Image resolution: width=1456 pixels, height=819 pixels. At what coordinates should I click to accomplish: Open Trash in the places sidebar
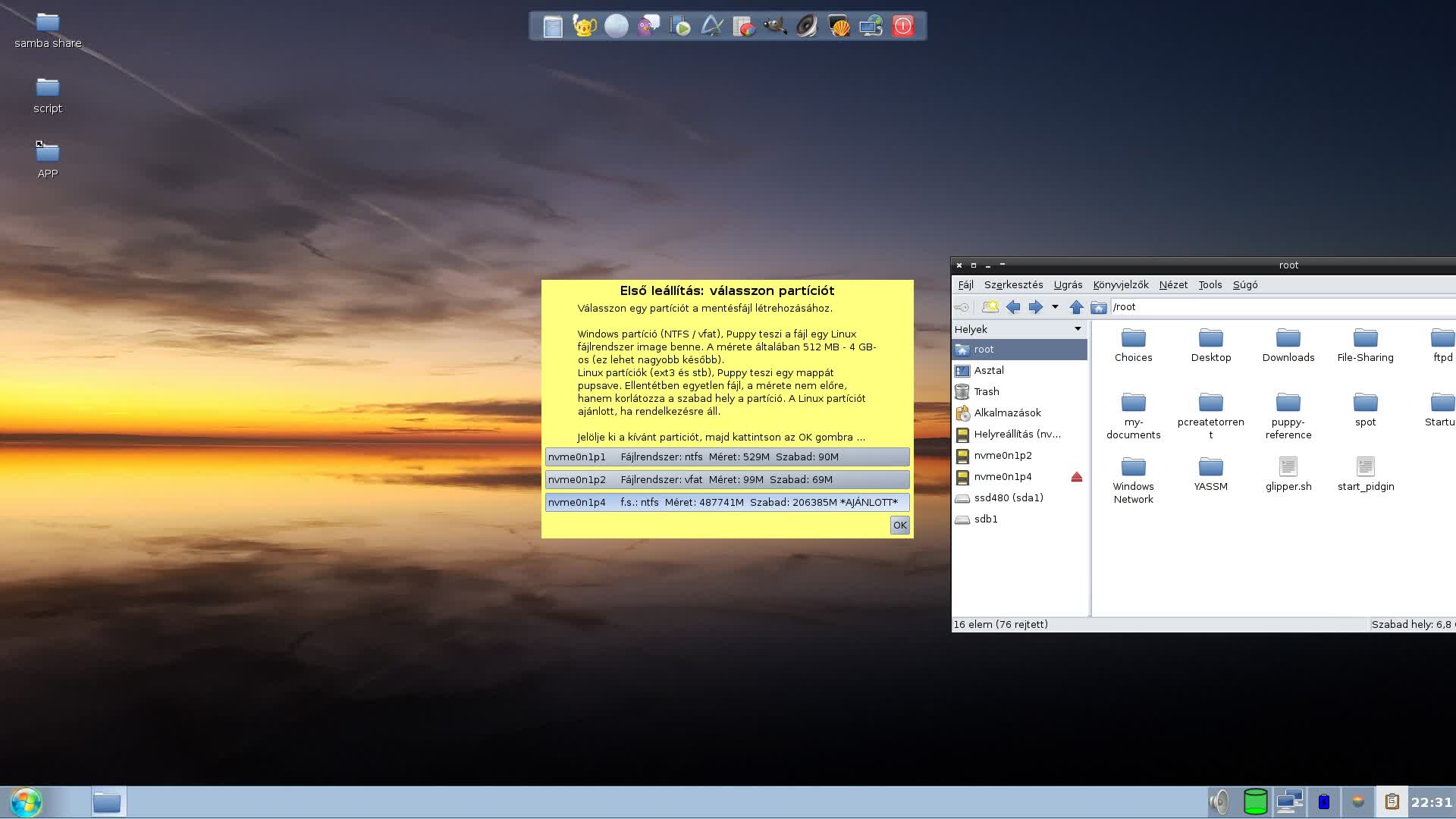pyautogui.click(x=1020, y=392)
